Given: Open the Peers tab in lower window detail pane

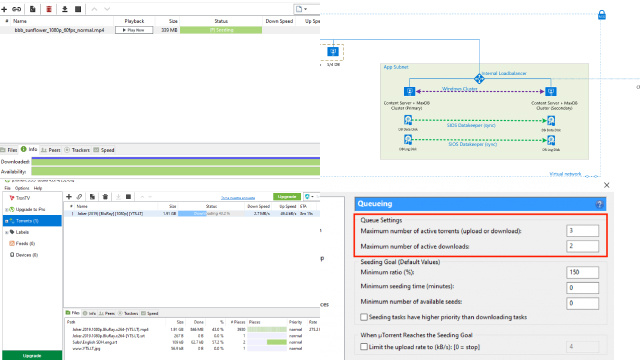Looking at the screenshot, I should [x=107, y=313].
